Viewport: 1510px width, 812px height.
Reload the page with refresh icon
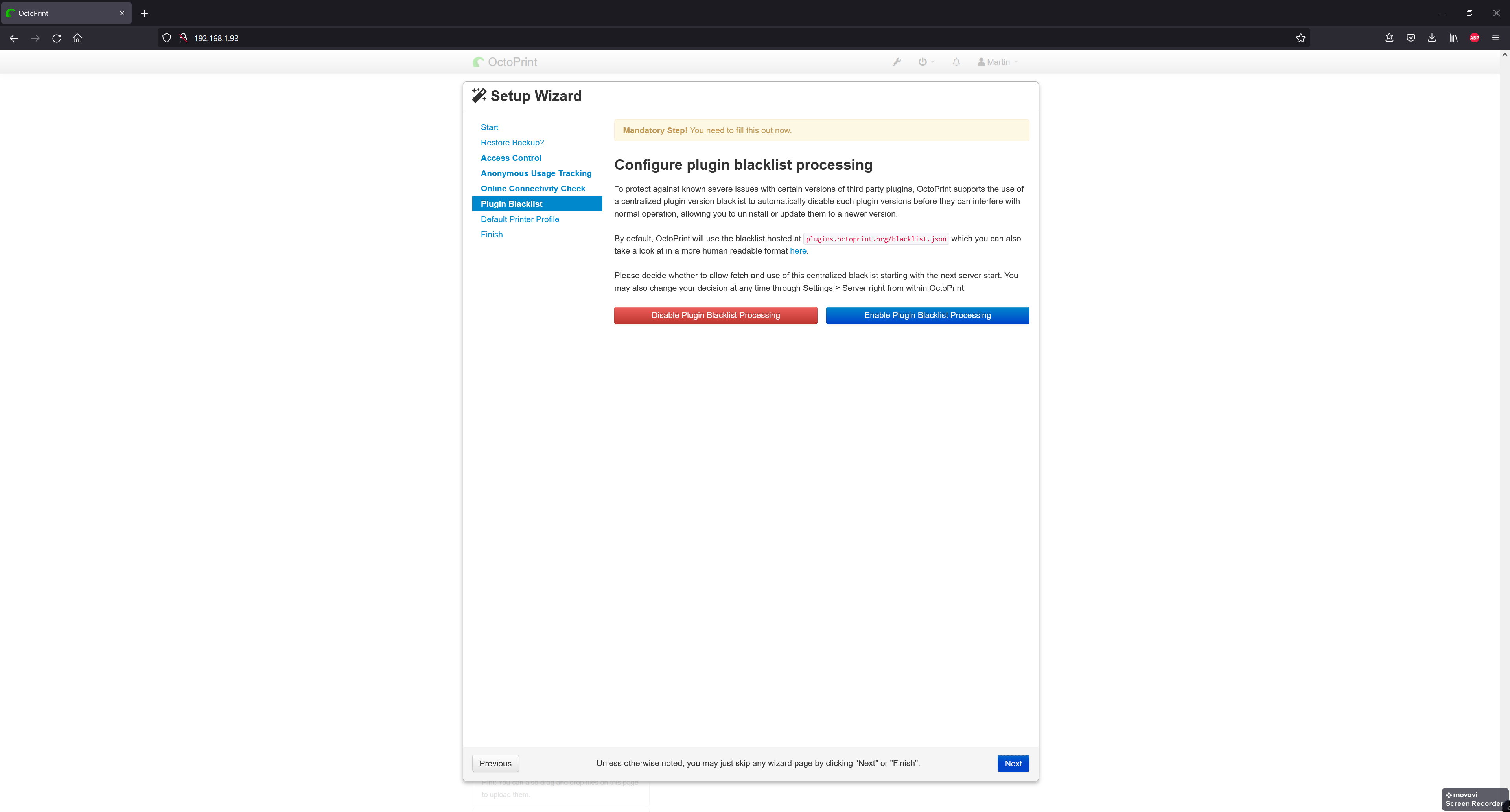[x=56, y=38]
